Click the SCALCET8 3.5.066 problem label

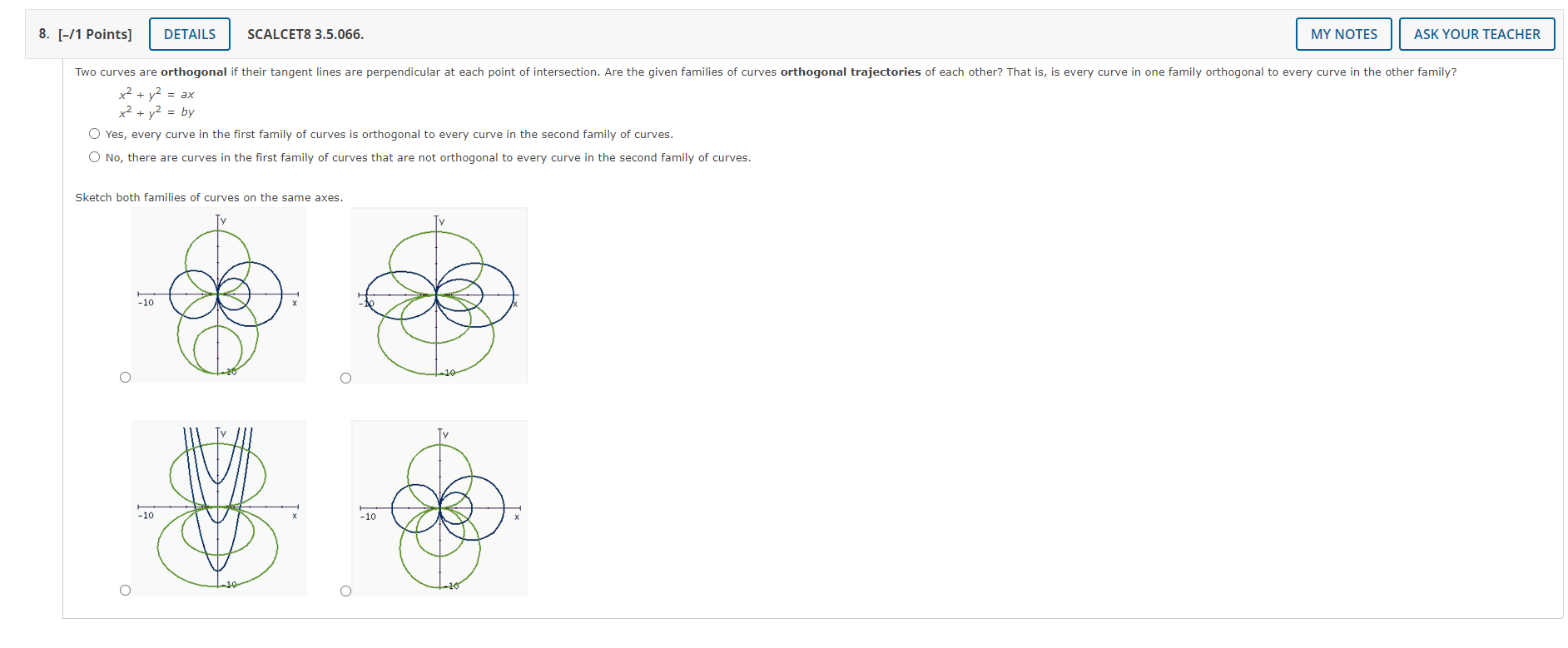pyautogui.click(x=305, y=34)
